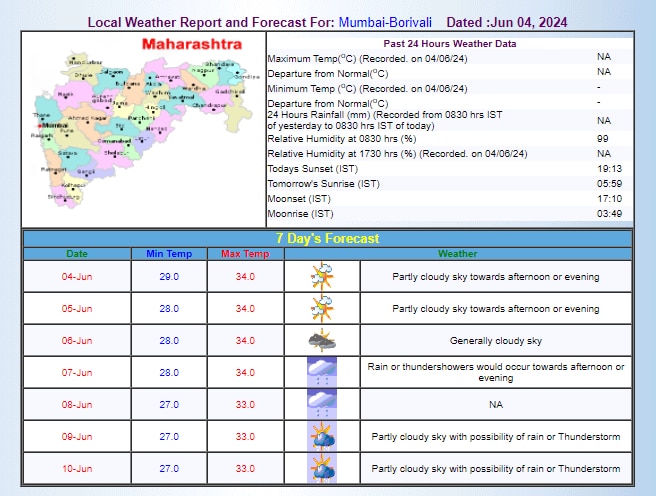
Task: Click the 10-Jun thunderstorm weather icon
Action: 322,468
